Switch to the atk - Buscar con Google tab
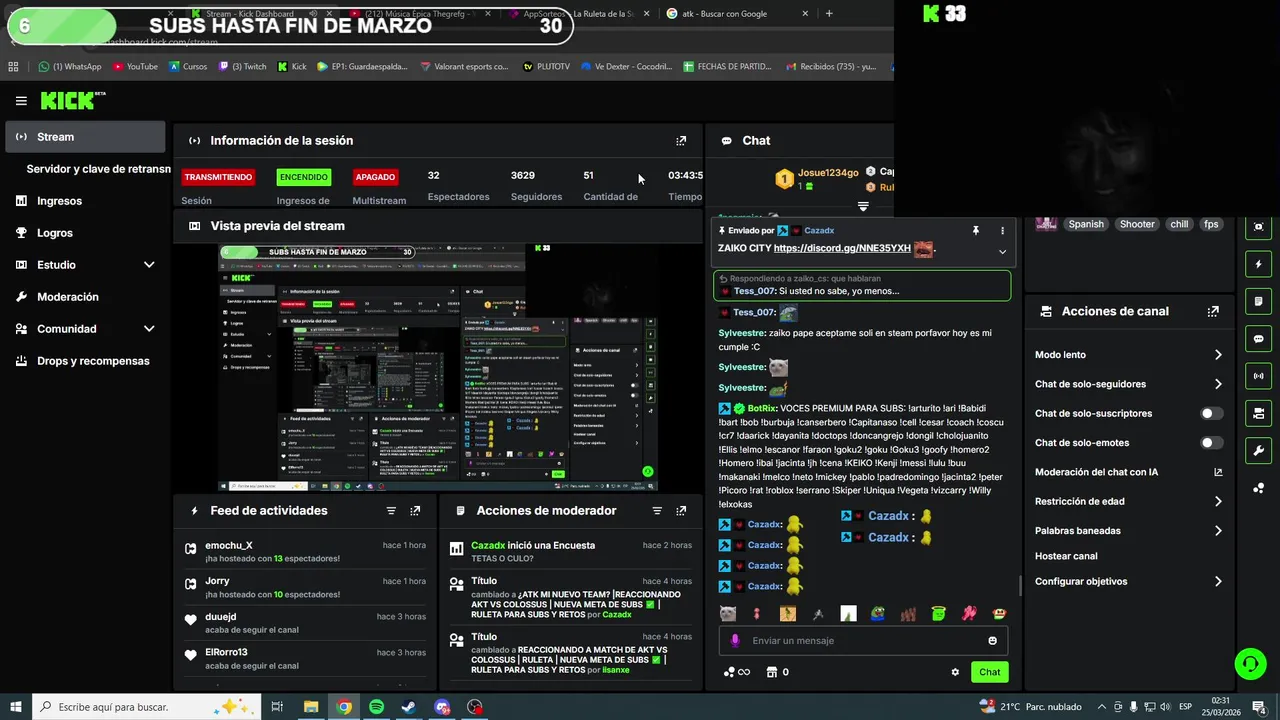Viewport: 1280px width, 720px height. pyautogui.click(x=735, y=14)
